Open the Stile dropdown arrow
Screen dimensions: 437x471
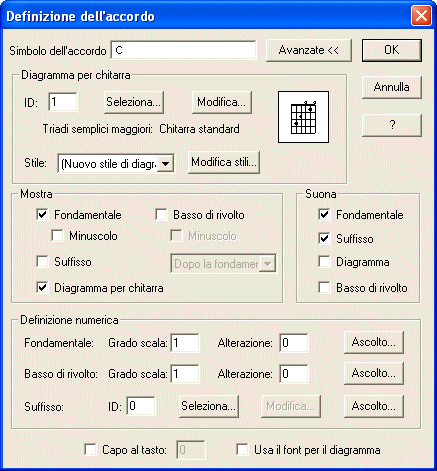[x=166, y=164]
